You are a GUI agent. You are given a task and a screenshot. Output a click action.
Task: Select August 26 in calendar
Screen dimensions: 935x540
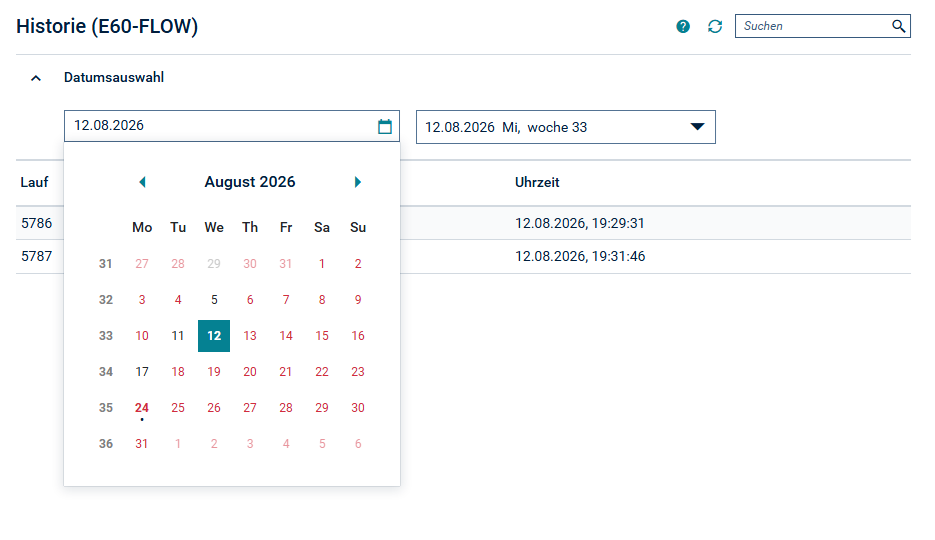click(214, 408)
